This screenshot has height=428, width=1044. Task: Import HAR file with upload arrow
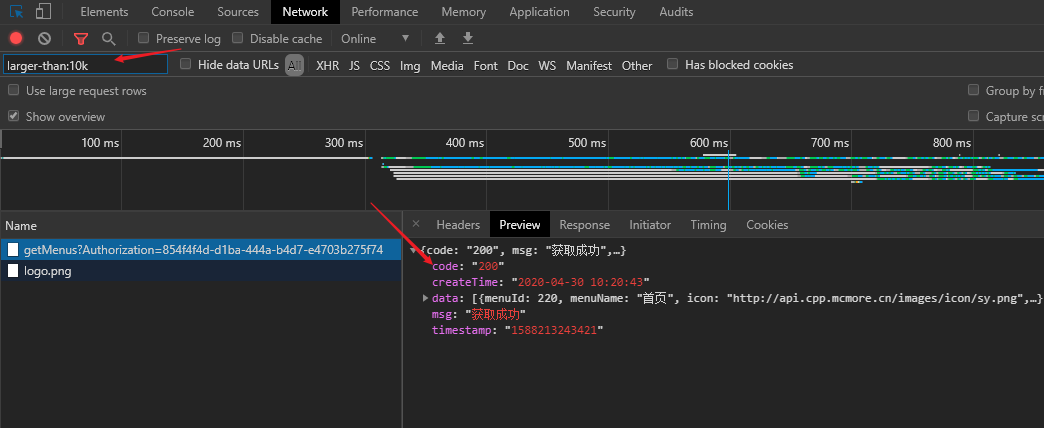click(x=439, y=39)
